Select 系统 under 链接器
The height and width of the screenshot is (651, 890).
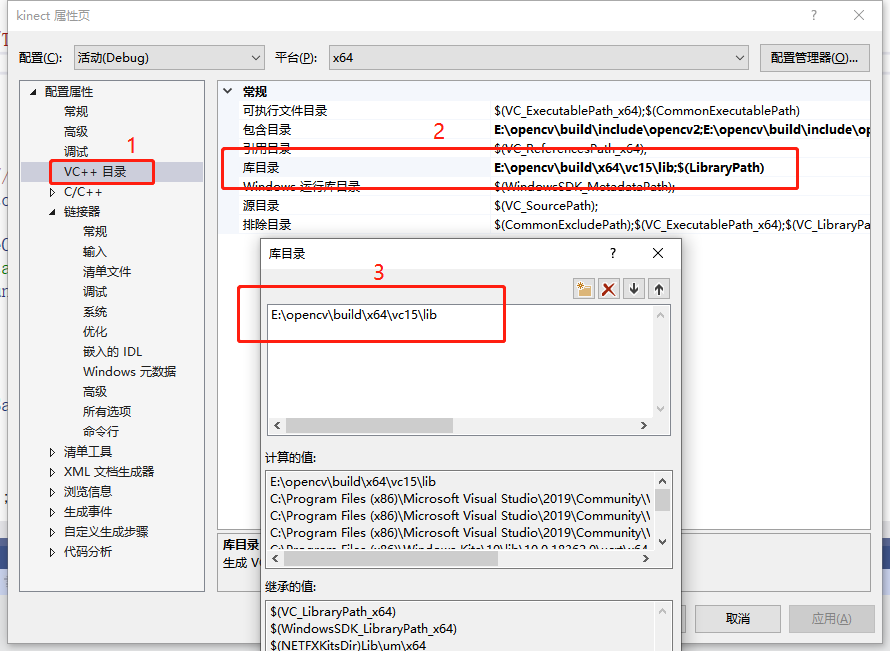coord(95,312)
